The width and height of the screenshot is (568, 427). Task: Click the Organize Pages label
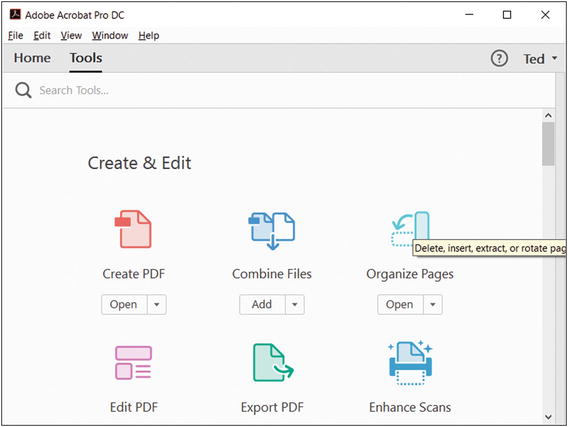[x=410, y=274]
